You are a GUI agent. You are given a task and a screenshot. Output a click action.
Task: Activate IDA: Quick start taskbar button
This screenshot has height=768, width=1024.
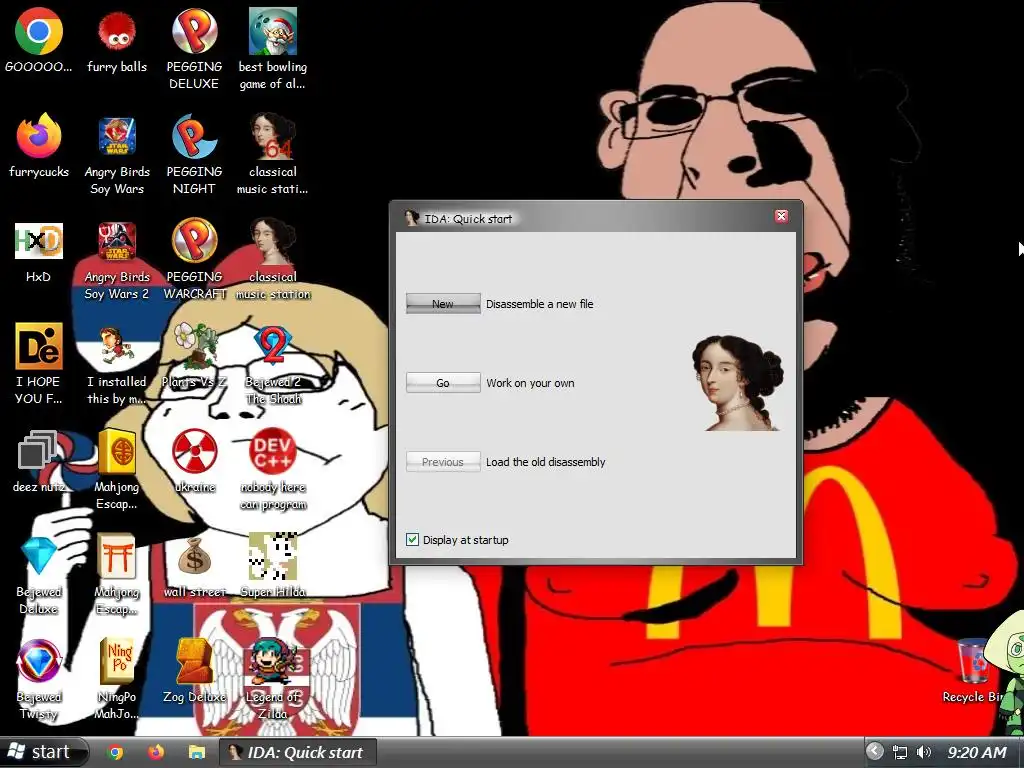click(x=297, y=752)
